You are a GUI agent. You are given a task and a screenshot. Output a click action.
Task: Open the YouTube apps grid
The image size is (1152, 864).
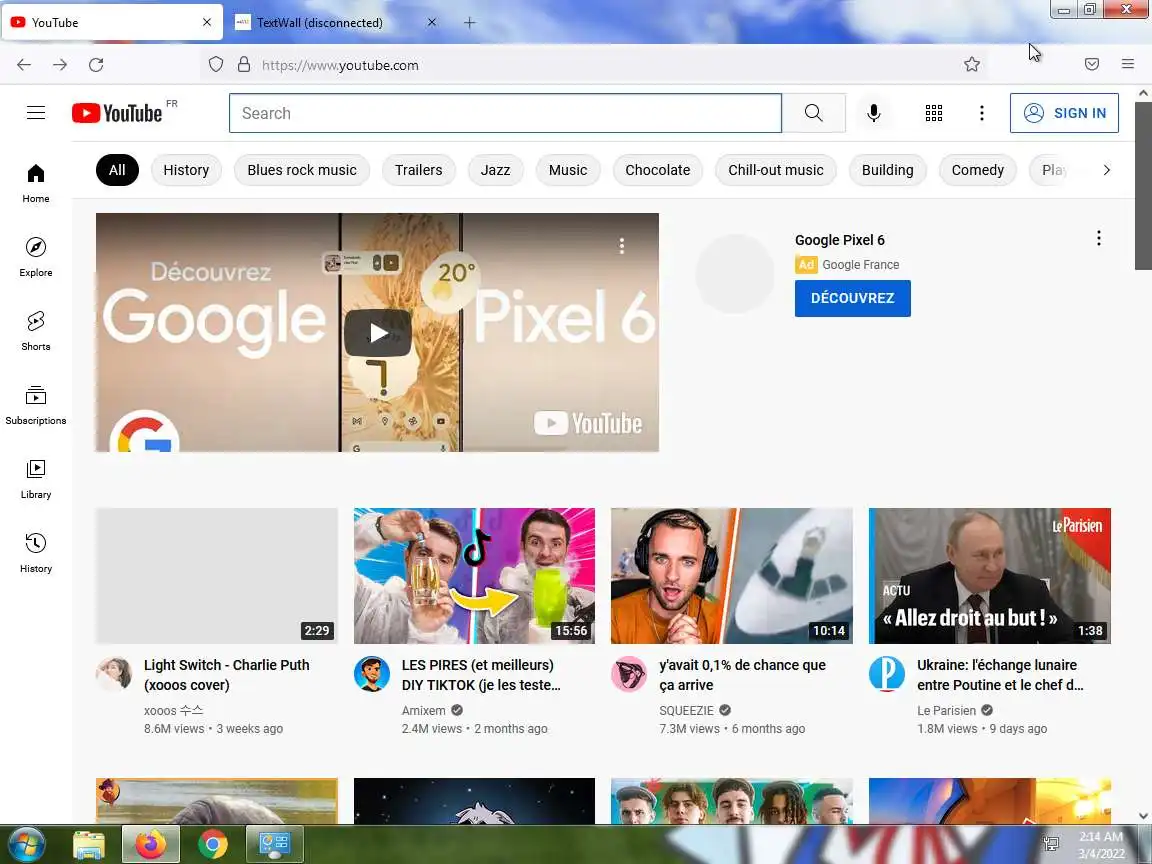(934, 113)
